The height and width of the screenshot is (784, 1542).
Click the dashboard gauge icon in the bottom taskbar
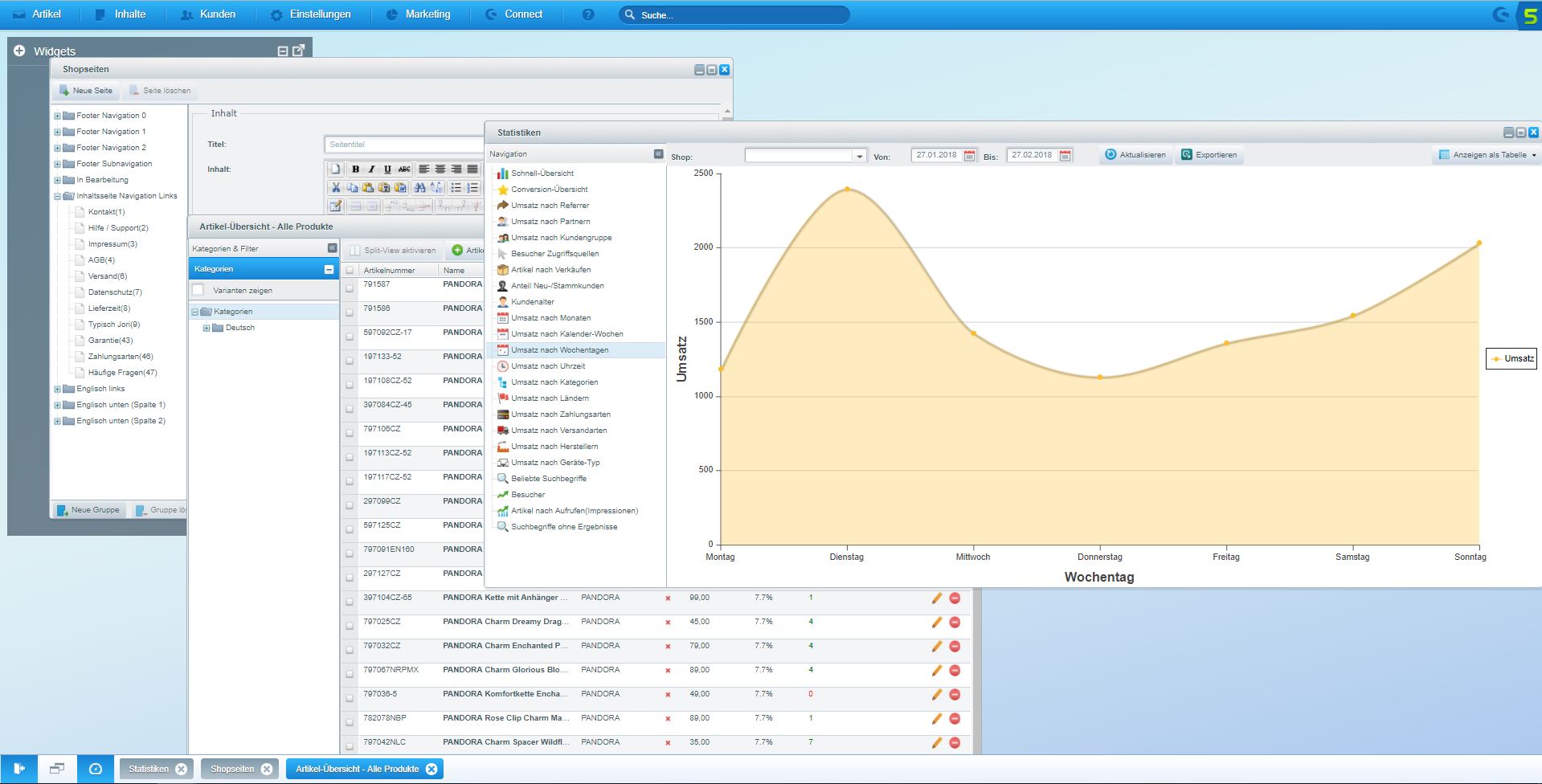[x=96, y=769]
